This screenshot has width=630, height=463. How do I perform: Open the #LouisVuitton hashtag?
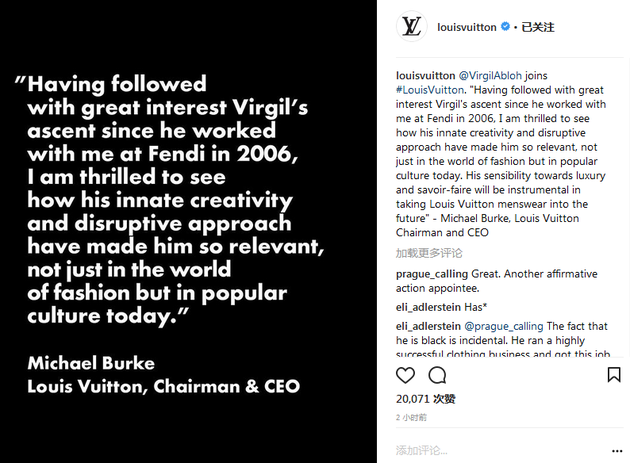point(430,90)
